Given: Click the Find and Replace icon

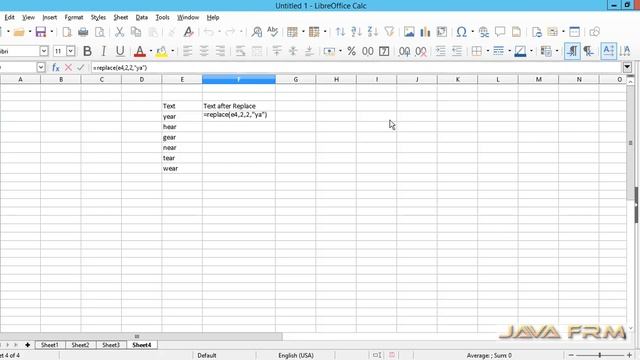Looking at the screenshot, I should 257,32.
